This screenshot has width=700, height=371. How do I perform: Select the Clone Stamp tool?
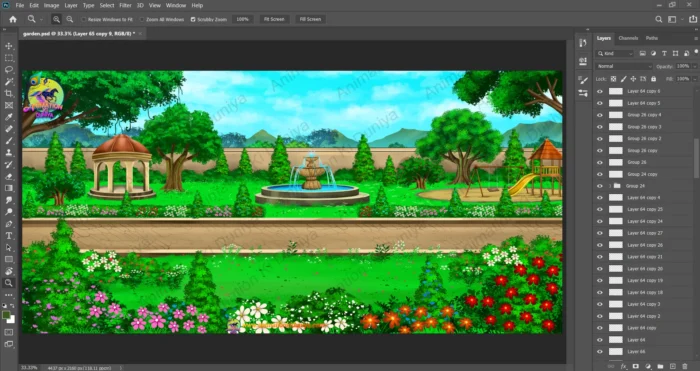8,153
